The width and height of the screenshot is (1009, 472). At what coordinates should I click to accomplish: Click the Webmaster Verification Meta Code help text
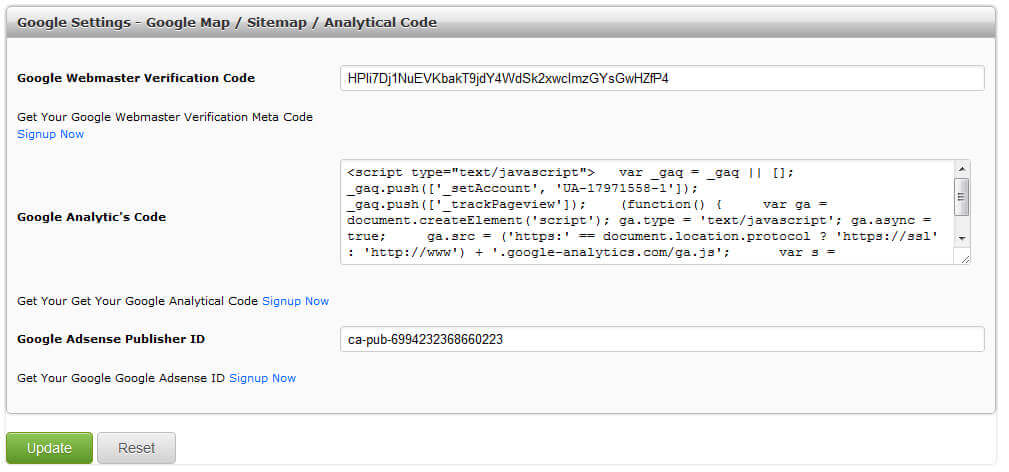click(x=165, y=117)
